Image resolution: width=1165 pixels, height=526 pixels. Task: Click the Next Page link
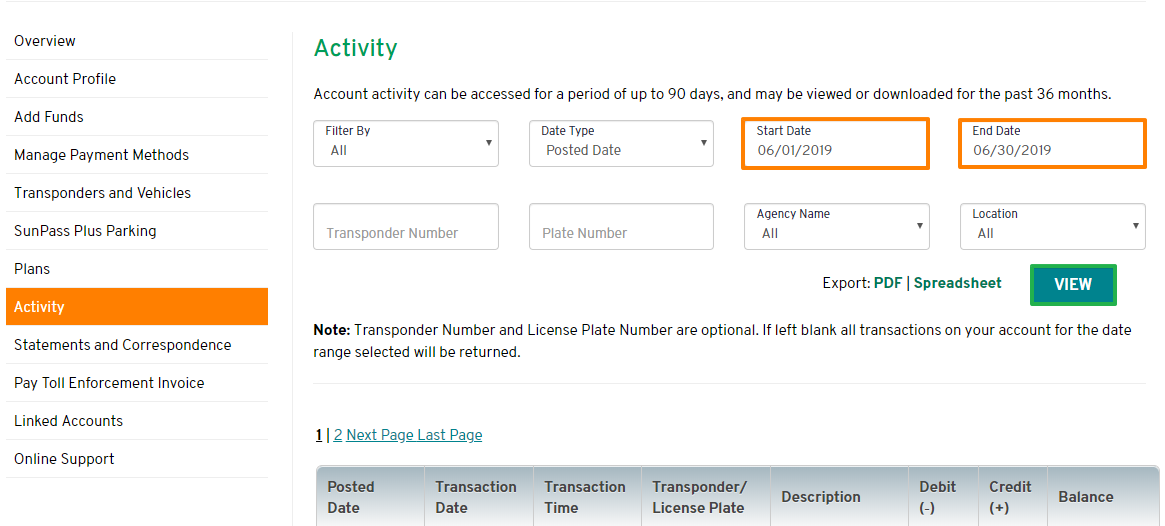point(380,435)
